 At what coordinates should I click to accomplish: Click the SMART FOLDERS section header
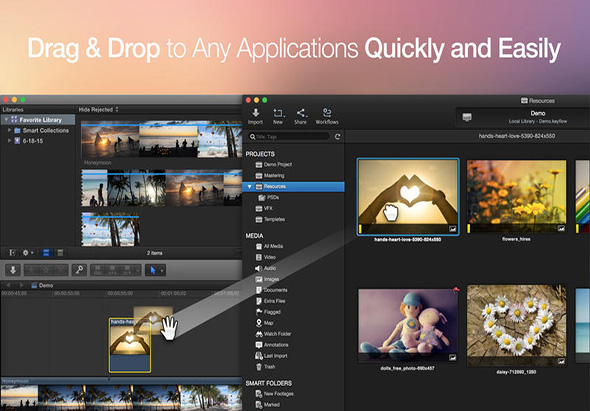coord(269,383)
